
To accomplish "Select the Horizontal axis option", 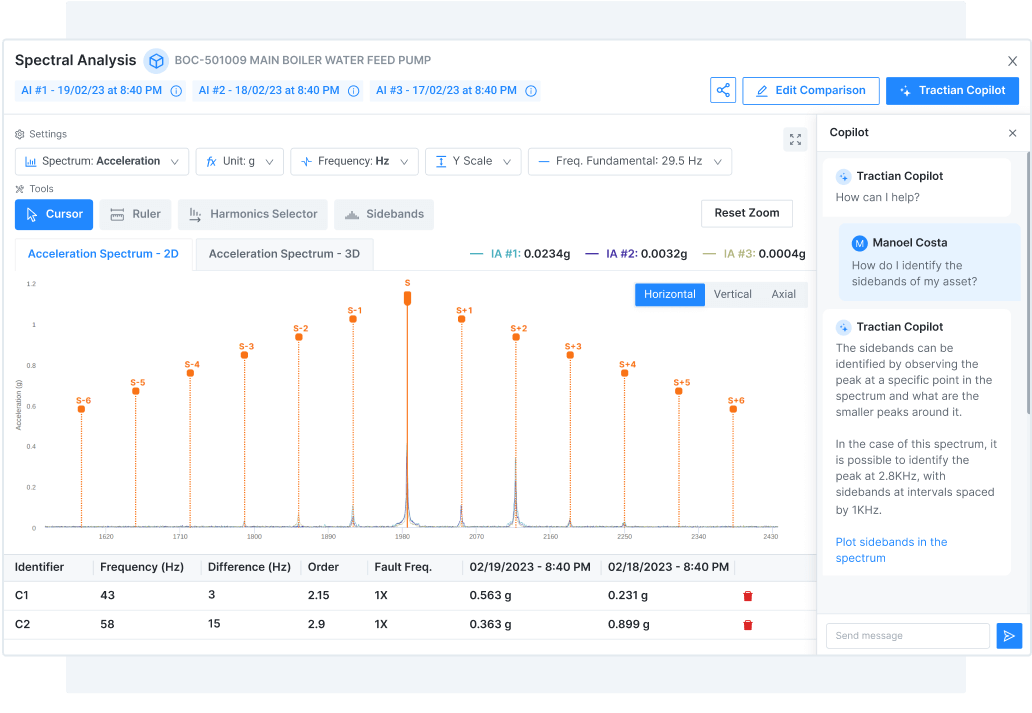I will point(669,294).
